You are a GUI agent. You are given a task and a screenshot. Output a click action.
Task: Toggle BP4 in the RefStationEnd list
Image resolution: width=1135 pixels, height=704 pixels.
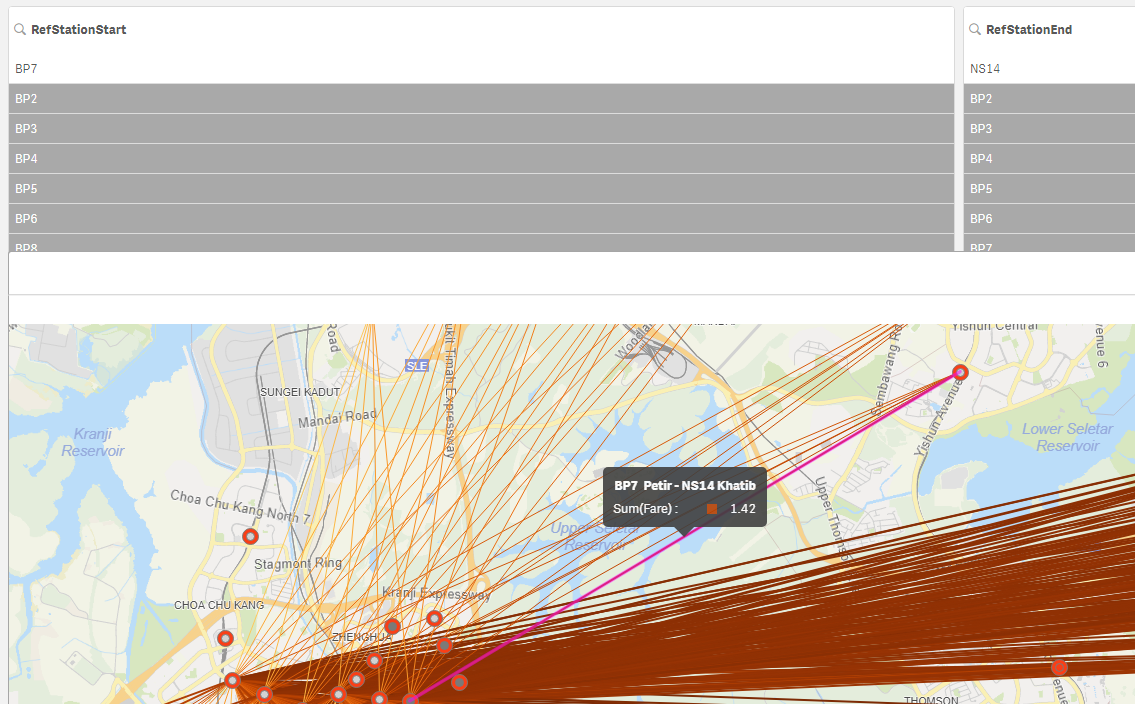pyautogui.click(x=1050, y=158)
